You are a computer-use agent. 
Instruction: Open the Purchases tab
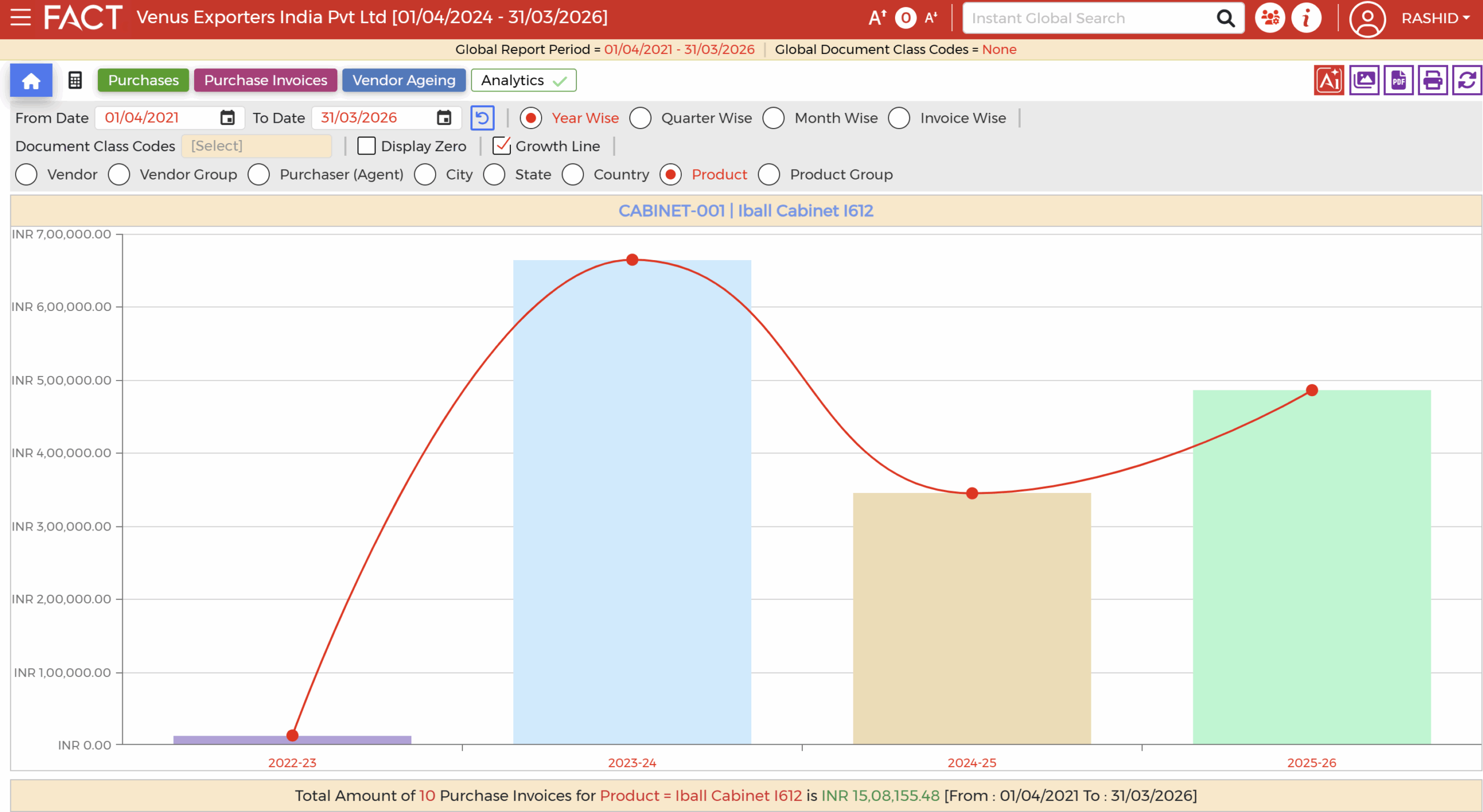143,80
